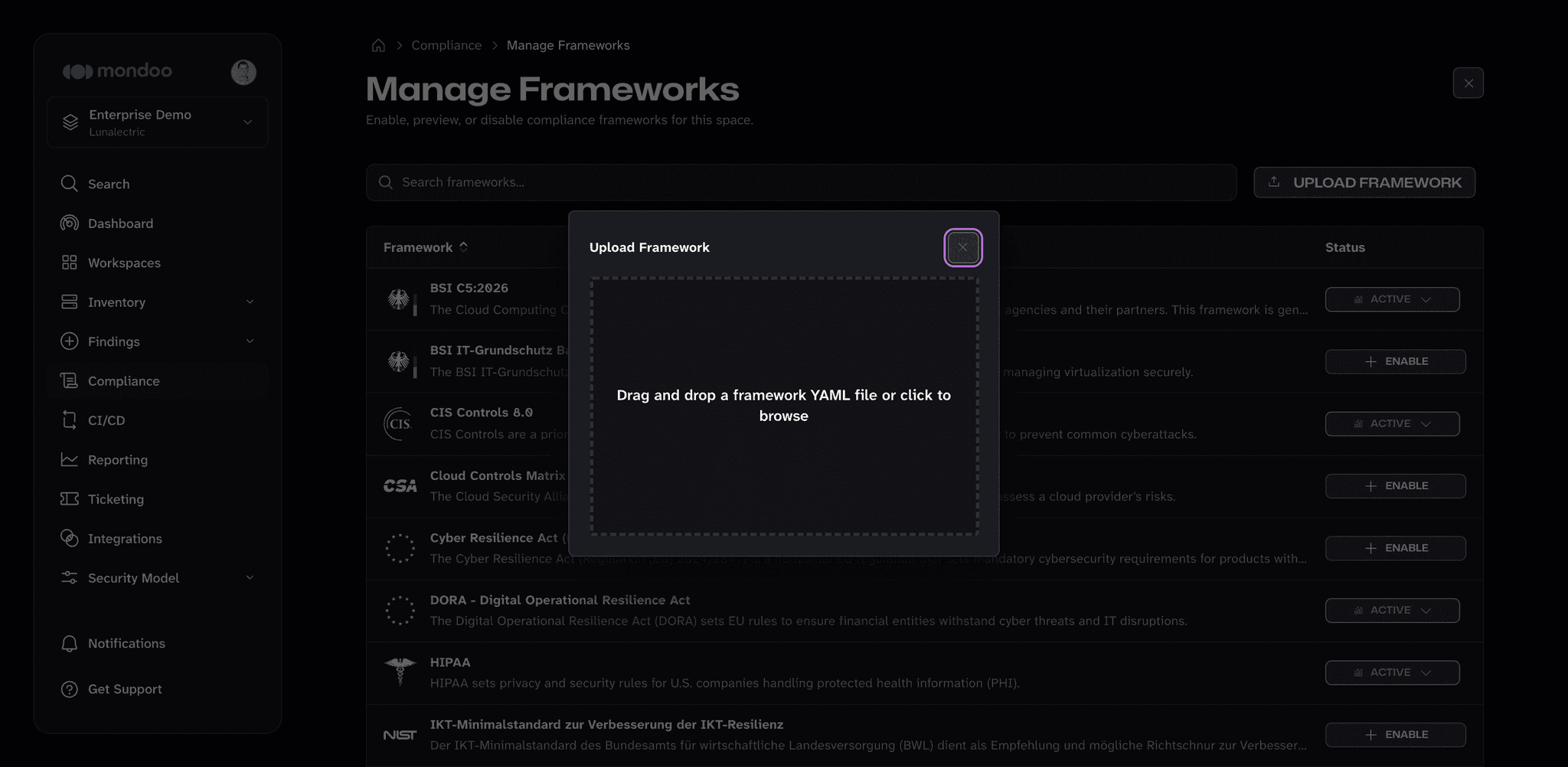Screen dimensions: 1568x767
Task: Enable the Cyber Resilience Act framework
Action: (x=1395, y=548)
